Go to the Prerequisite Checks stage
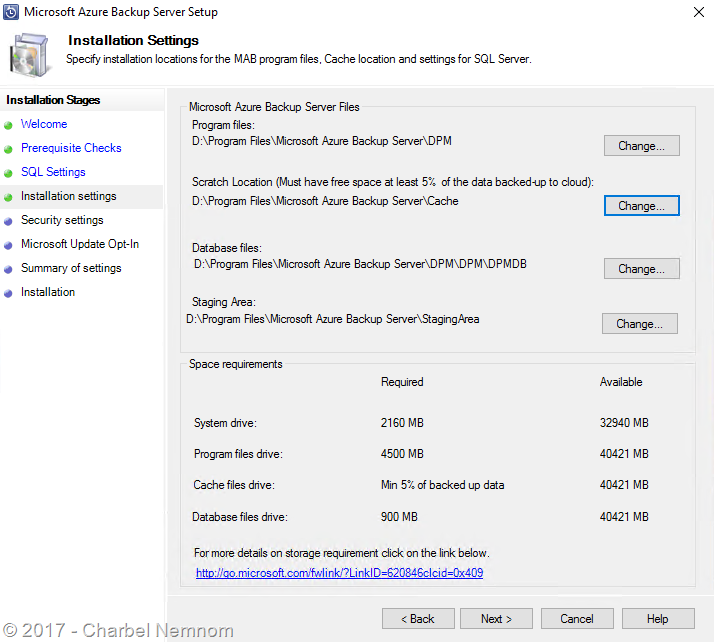The width and height of the screenshot is (714, 642). [71, 148]
